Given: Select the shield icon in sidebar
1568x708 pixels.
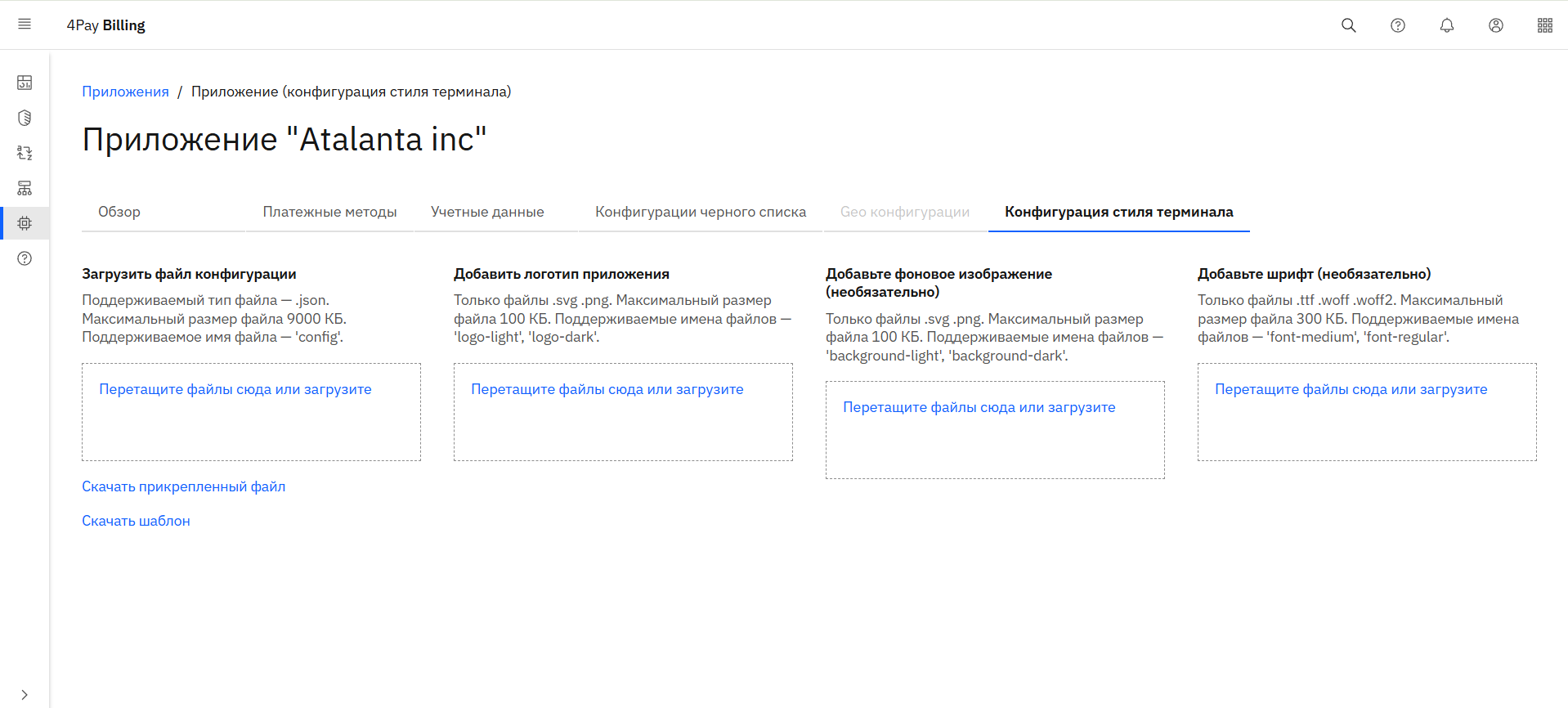Looking at the screenshot, I should coord(25,118).
